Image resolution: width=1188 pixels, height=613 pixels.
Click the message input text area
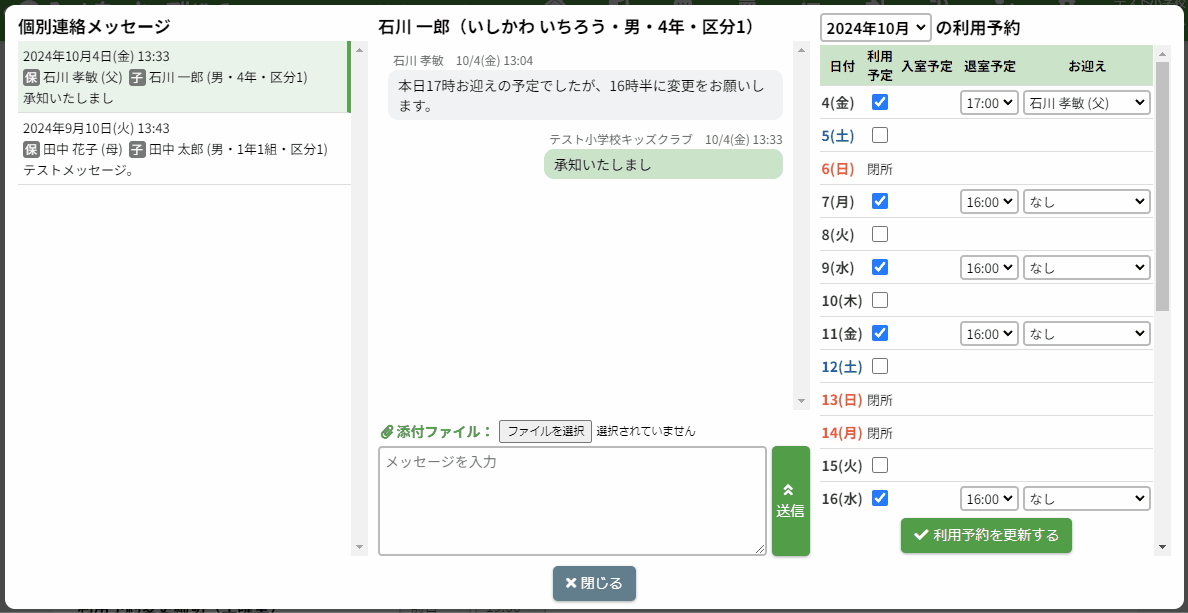(572, 500)
